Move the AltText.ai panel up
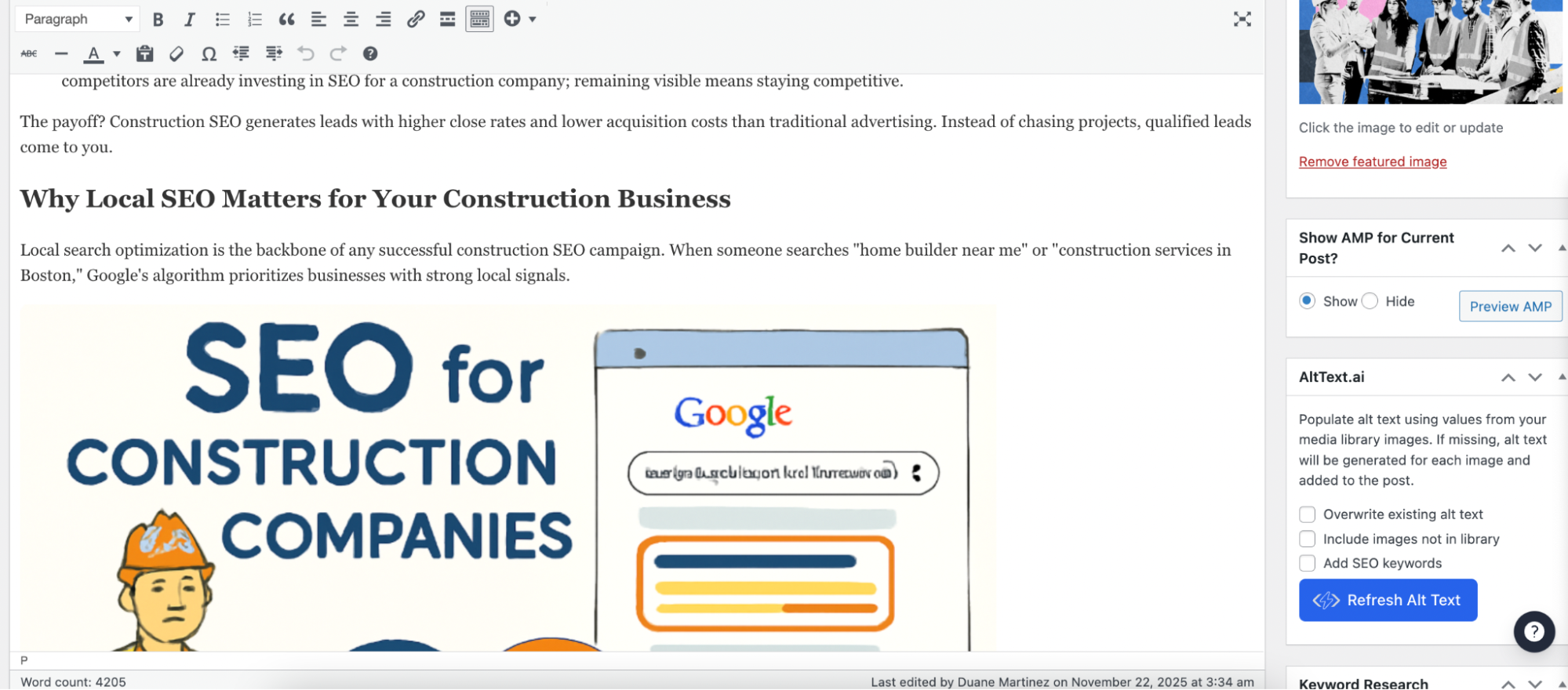 pyautogui.click(x=1508, y=377)
